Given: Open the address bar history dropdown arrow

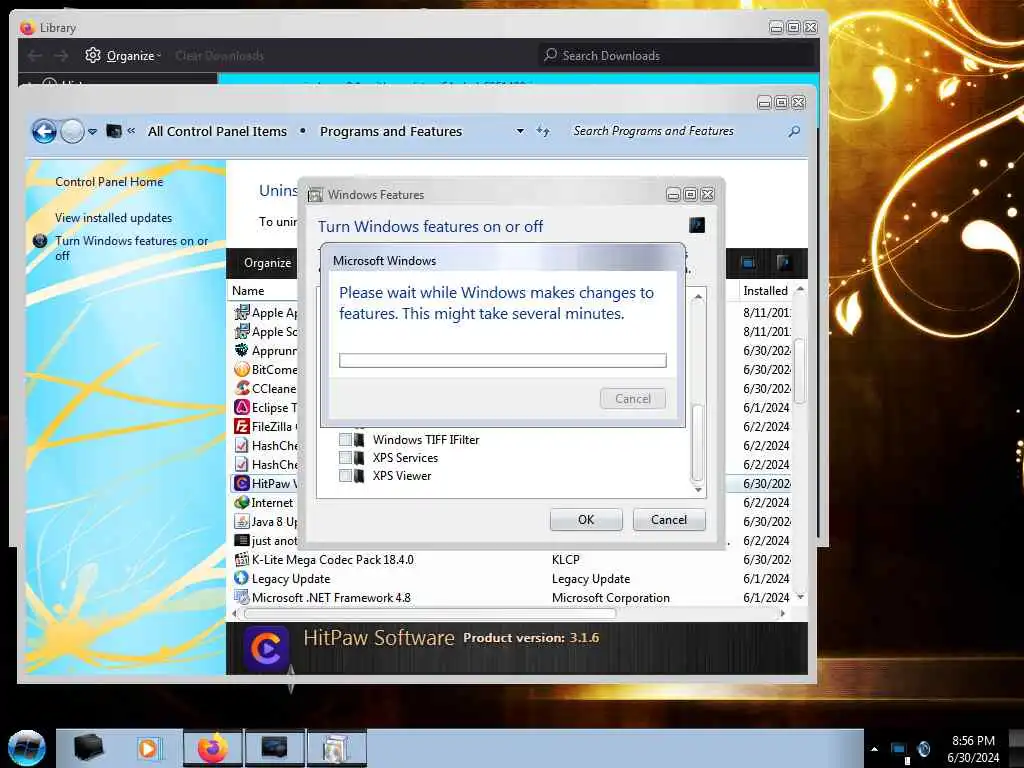Looking at the screenshot, I should tap(520, 131).
